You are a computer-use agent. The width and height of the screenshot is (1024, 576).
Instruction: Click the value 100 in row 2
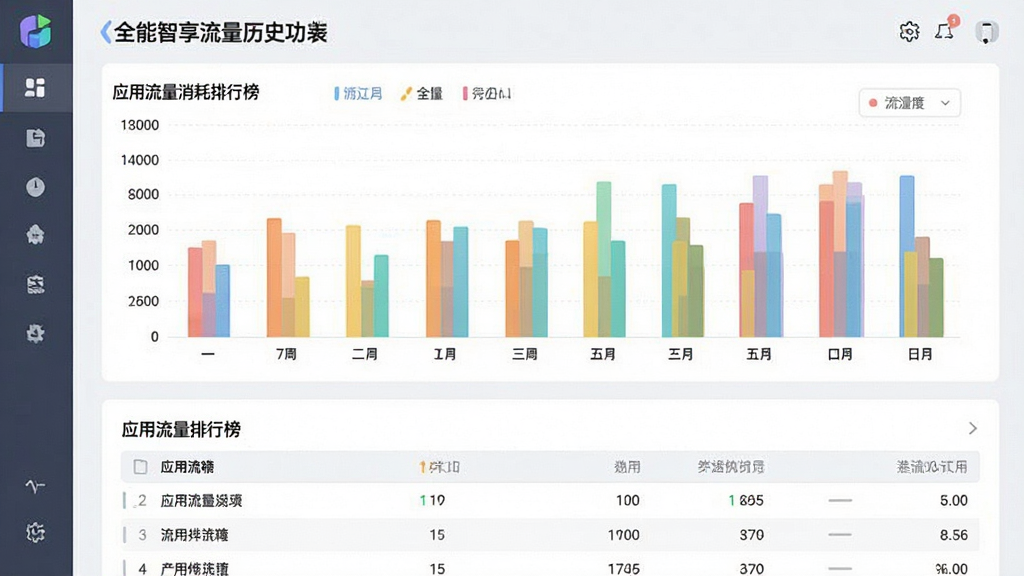628,501
